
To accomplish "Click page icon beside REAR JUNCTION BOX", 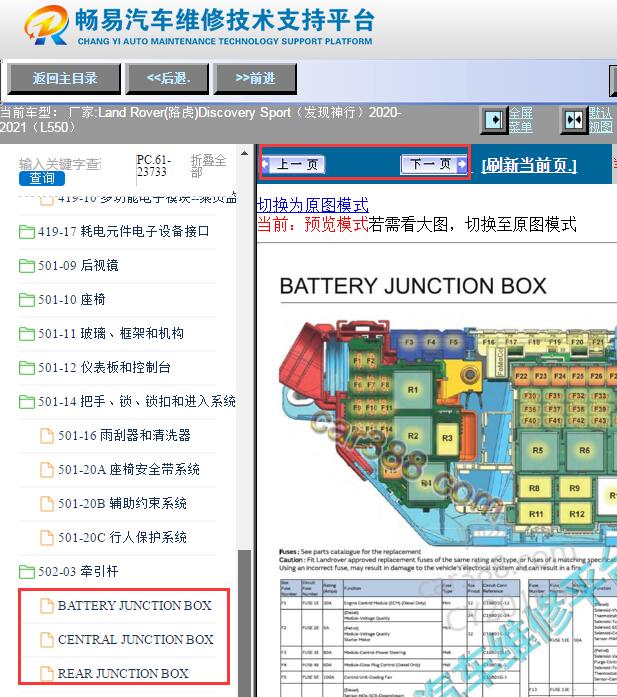I will point(47,674).
